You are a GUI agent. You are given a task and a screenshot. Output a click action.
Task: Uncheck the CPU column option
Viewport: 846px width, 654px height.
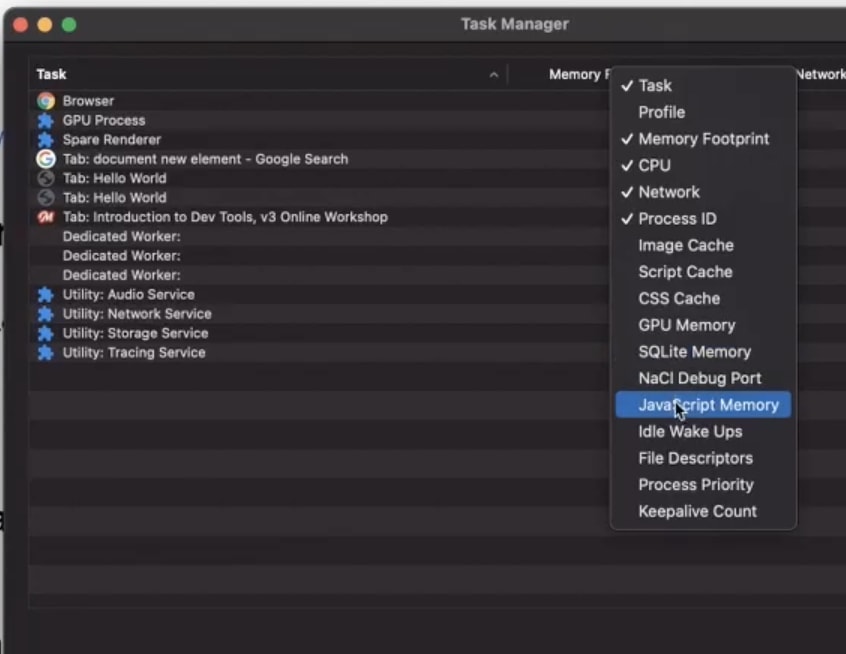click(x=703, y=166)
